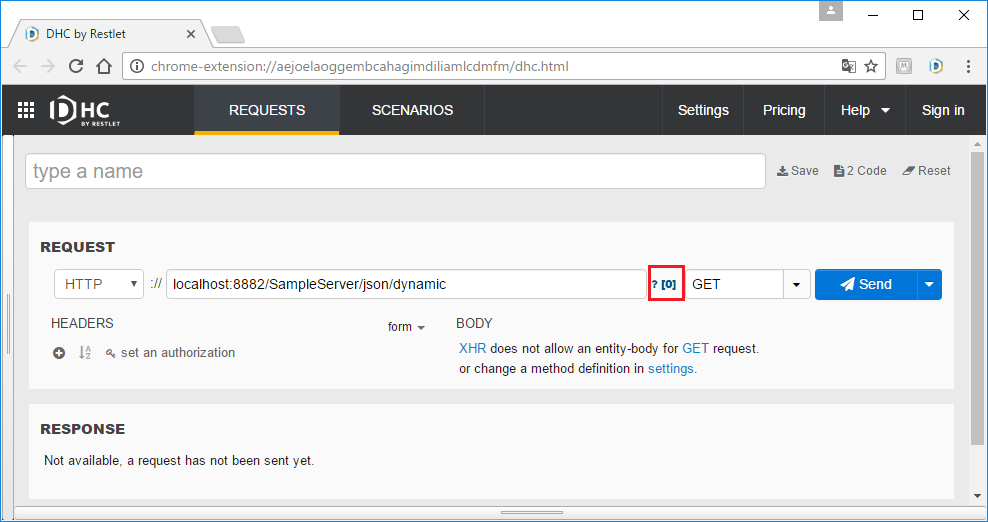Bookmark this page with star icon
The height and width of the screenshot is (522, 988).
pos(871,66)
